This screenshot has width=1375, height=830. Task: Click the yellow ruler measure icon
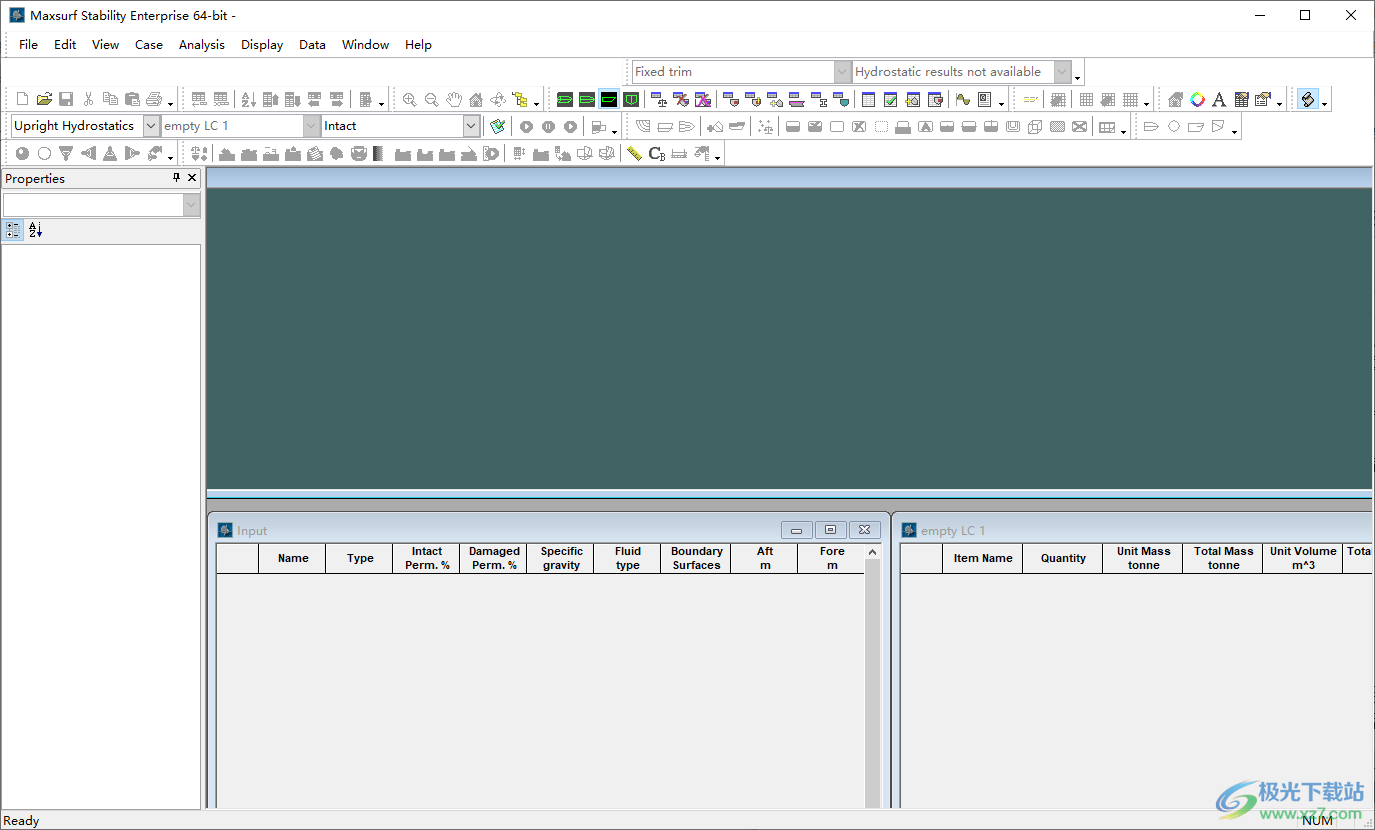(634, 153)
